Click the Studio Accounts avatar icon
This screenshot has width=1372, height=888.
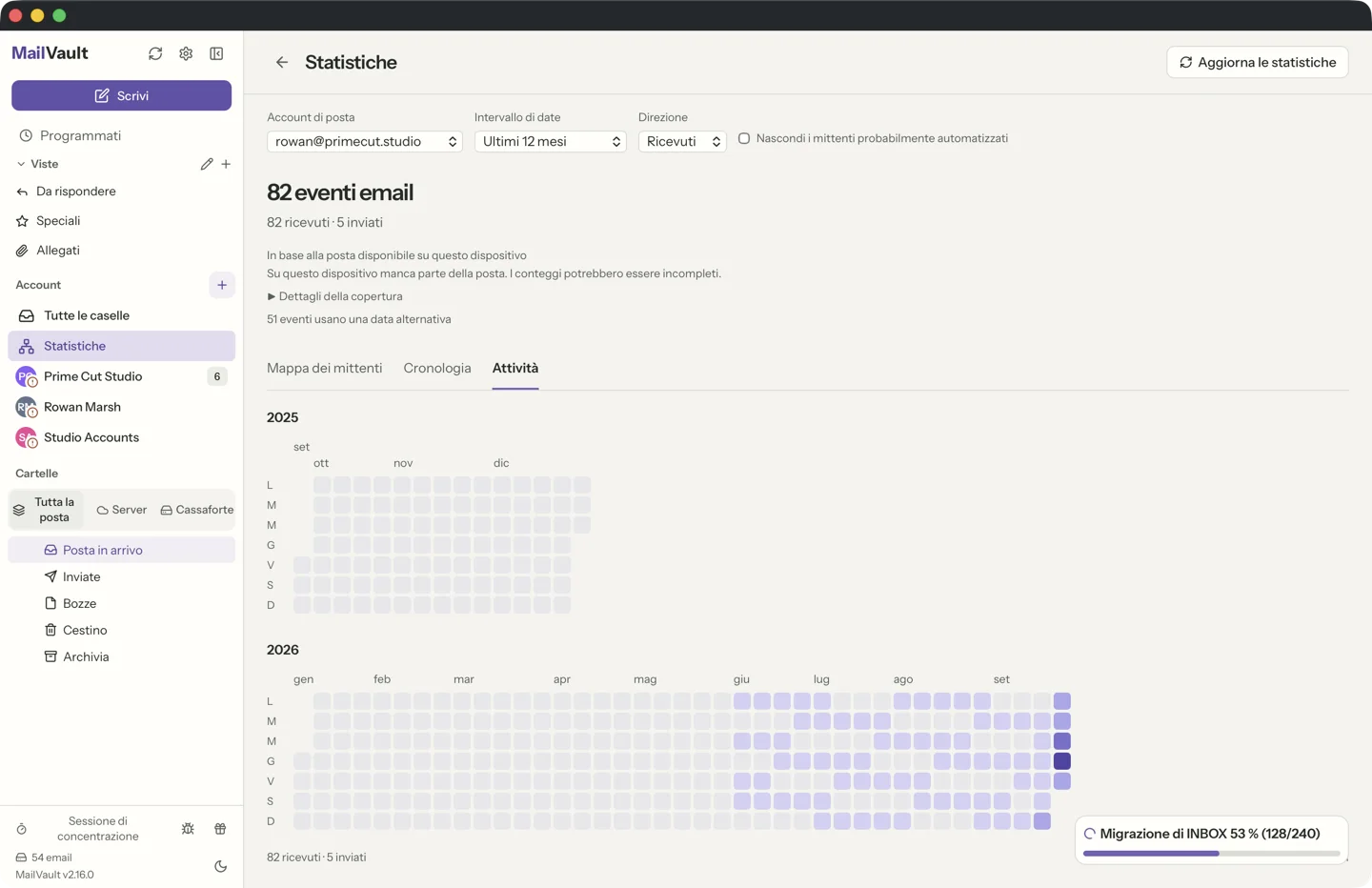coord(26,437)
